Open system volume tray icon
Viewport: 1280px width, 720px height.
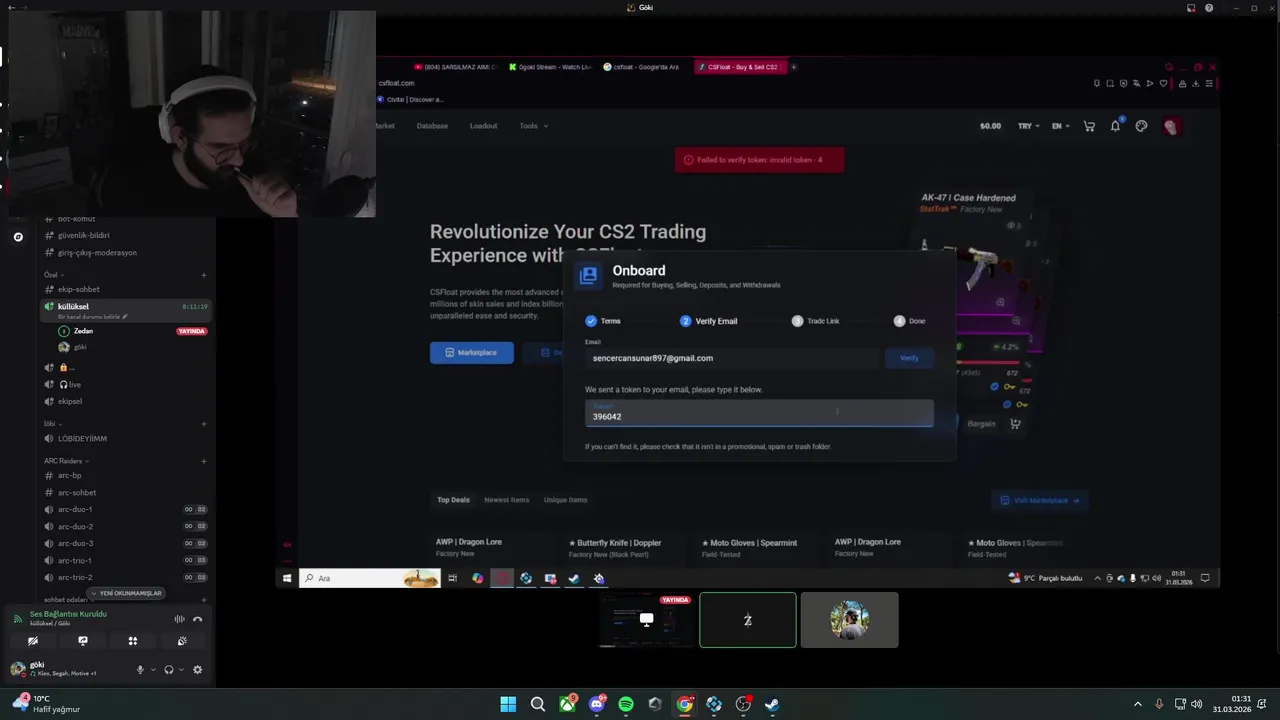point(1197,704)
